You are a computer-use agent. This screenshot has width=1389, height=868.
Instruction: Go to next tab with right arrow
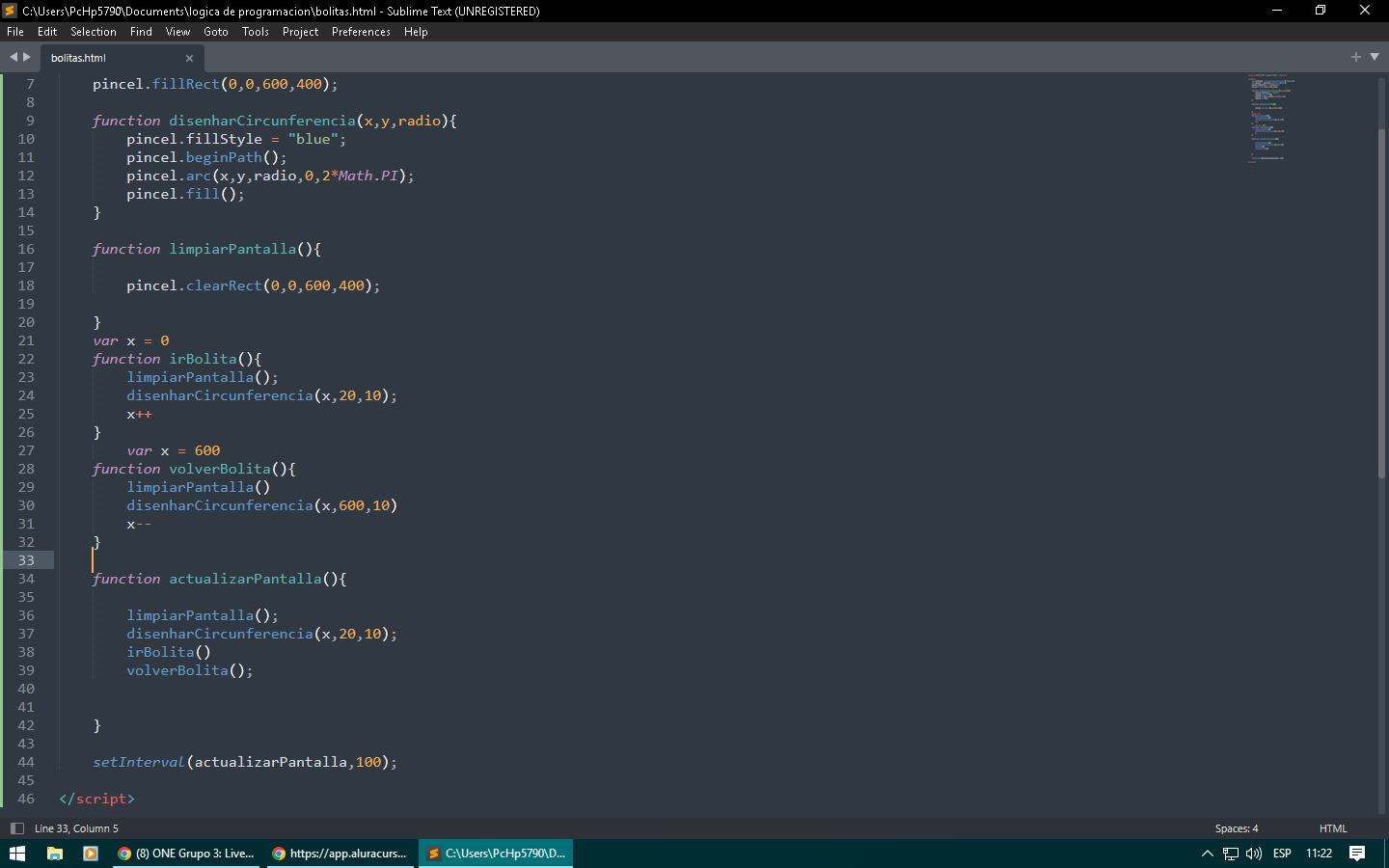coord(27,57)
